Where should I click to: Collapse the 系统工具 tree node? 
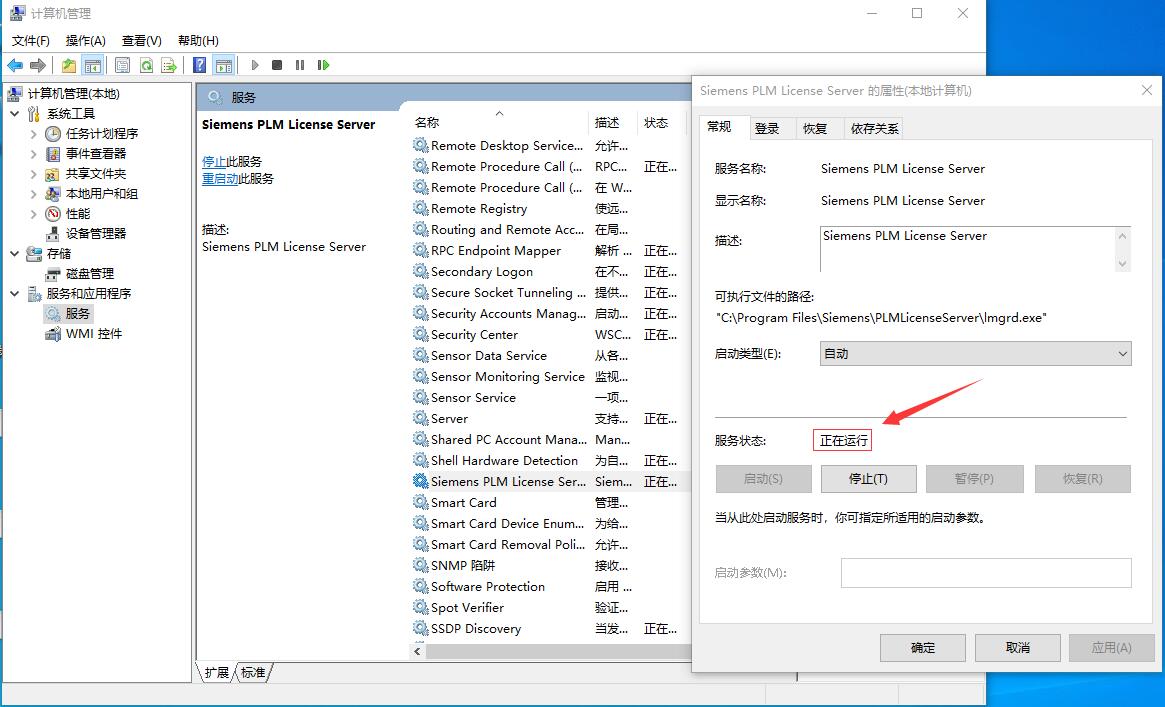pyautogui.click(x=15, y=113)
